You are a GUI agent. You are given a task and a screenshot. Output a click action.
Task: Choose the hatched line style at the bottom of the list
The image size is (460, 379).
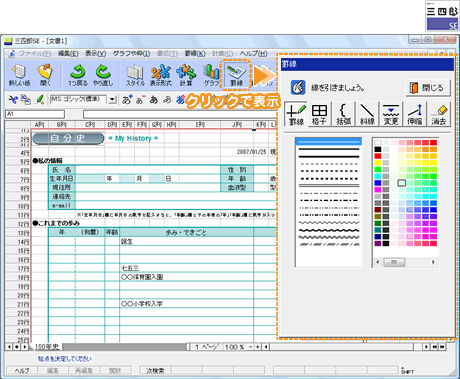329,244
